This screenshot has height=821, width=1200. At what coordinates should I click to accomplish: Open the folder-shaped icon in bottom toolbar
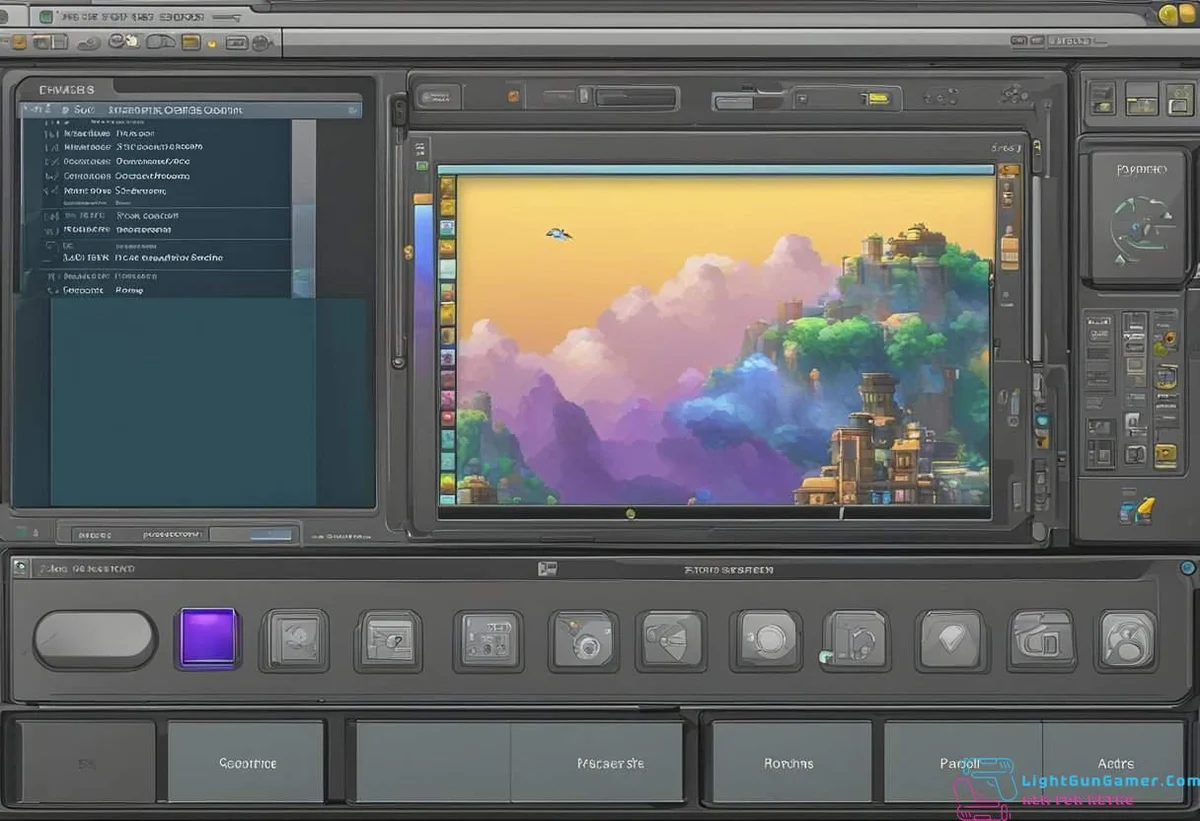(x=1042, y=640)
